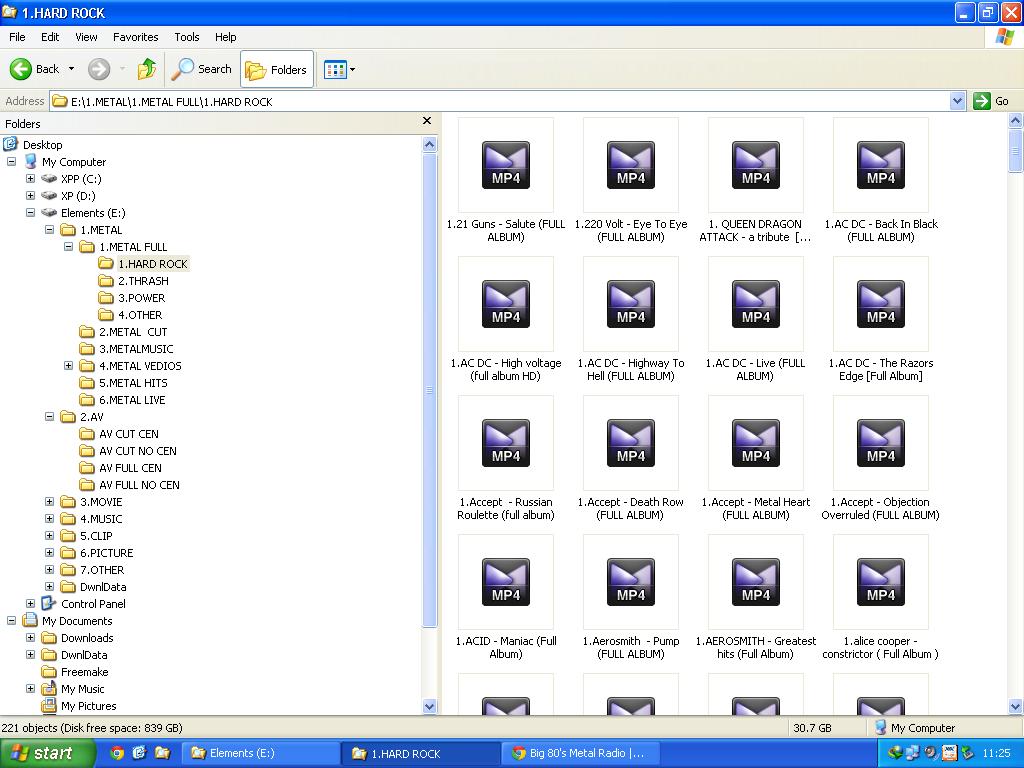This screenshot has height=768, width=1024.
Task: Select the AC DC - Live MP4 icon
Action: (x=756, y=304)
